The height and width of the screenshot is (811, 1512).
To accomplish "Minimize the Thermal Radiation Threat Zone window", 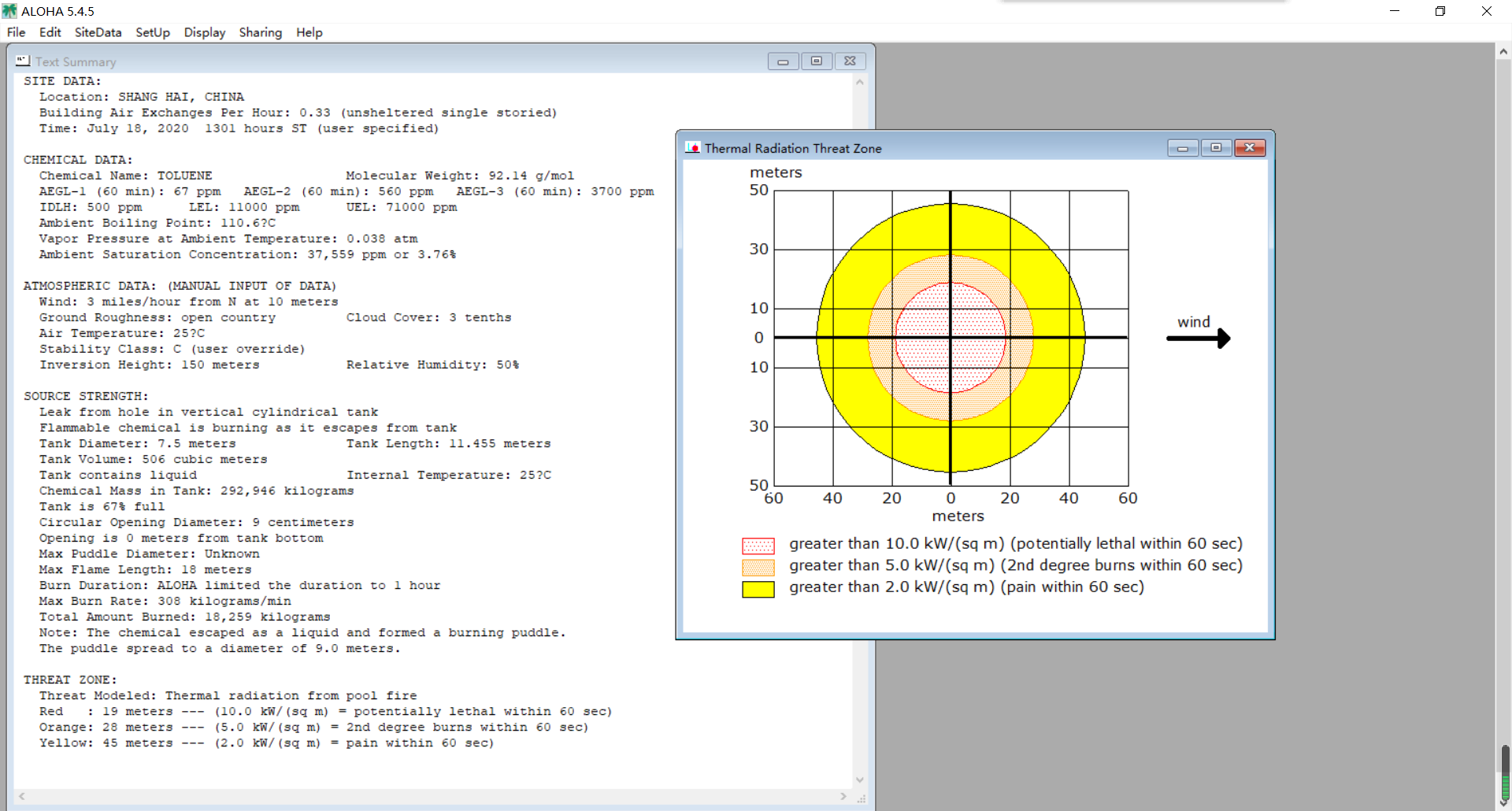I will (1183, 148).
